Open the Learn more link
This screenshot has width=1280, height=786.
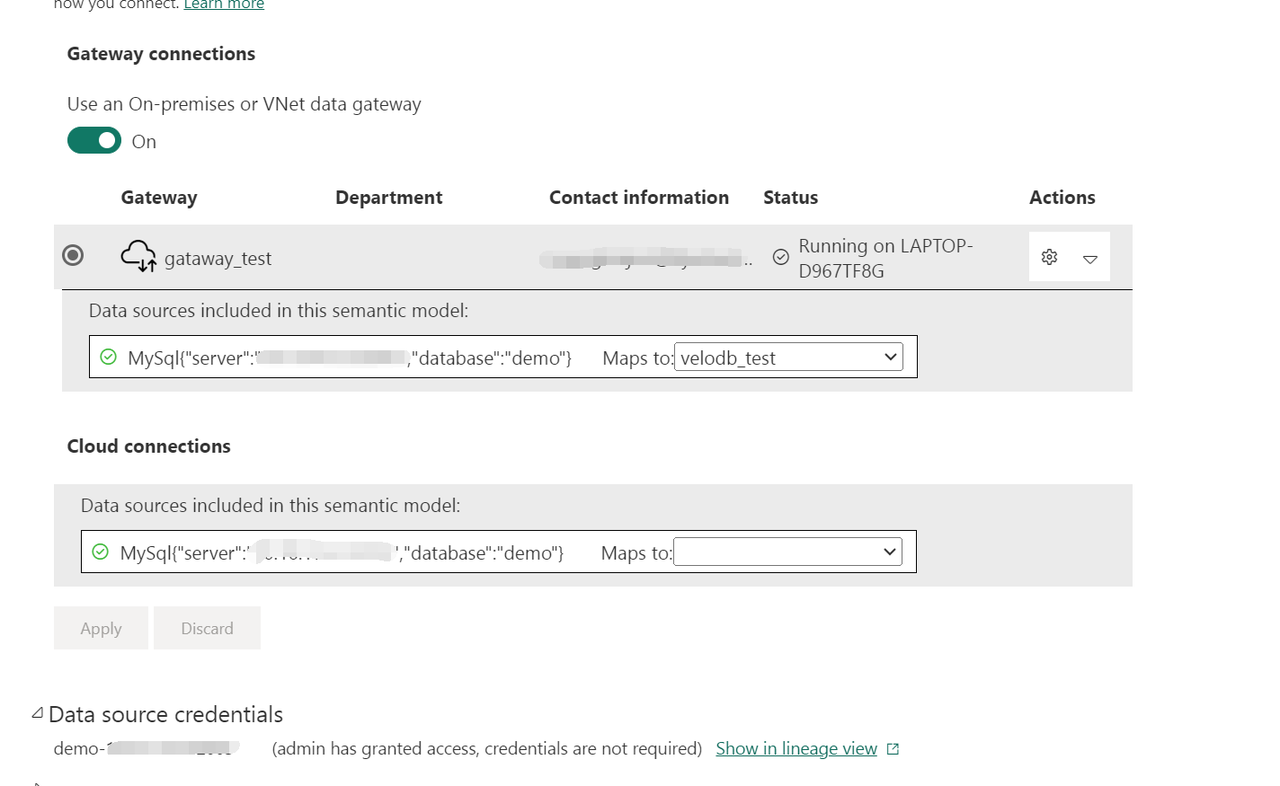[224, 5]
